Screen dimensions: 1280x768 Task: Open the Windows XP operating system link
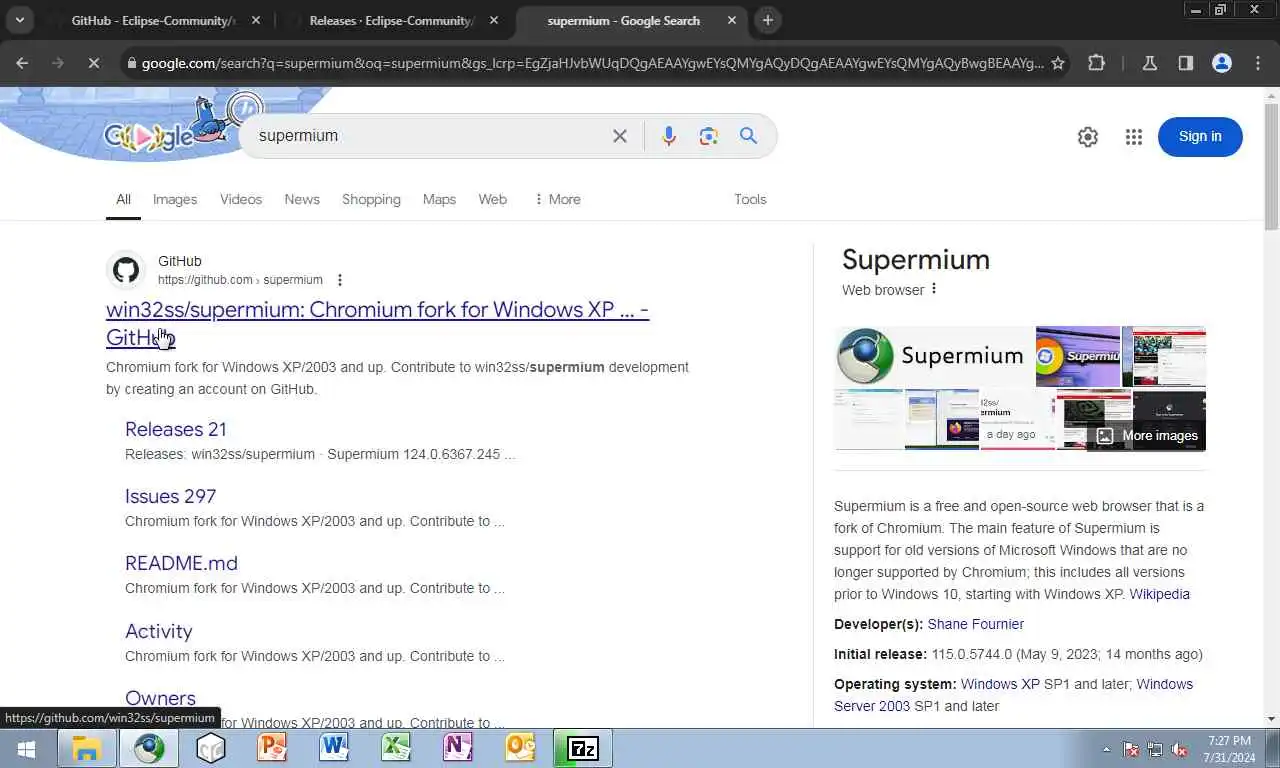pos(1000,684)
